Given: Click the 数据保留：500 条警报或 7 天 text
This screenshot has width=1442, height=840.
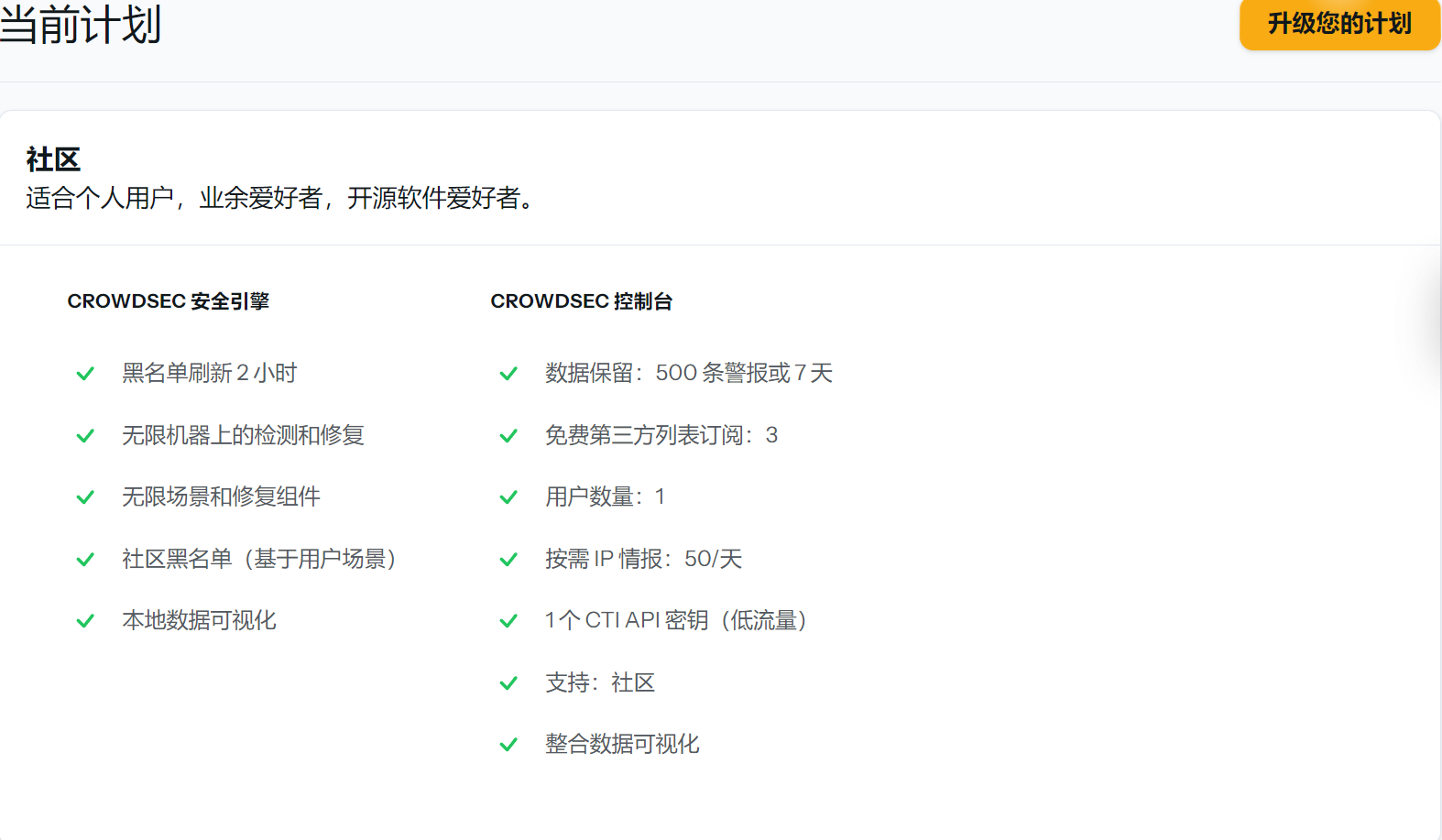Looking at the screenshot, I should point(688,373).
